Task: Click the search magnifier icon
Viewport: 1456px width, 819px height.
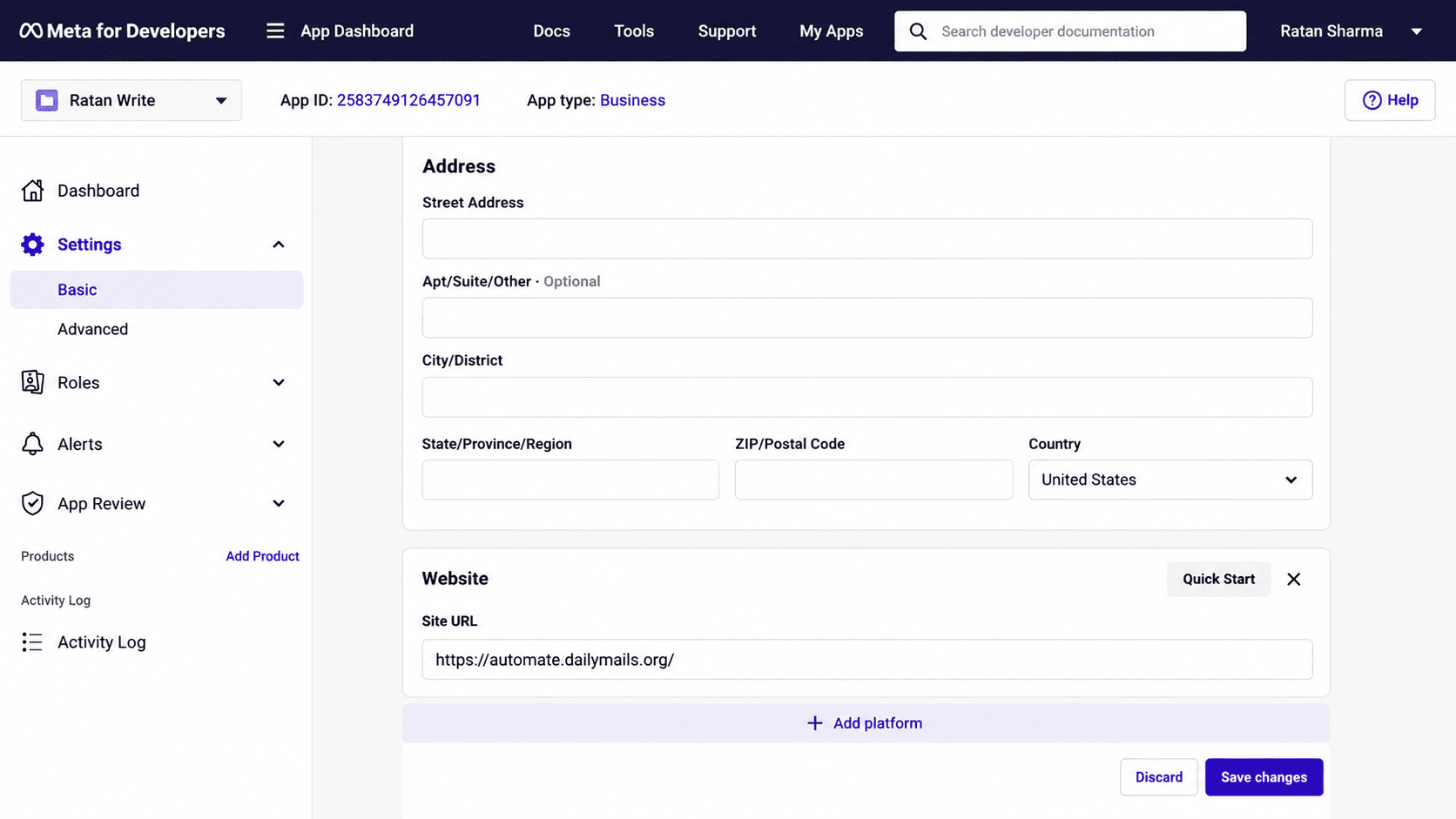Action: pos(918,31)
